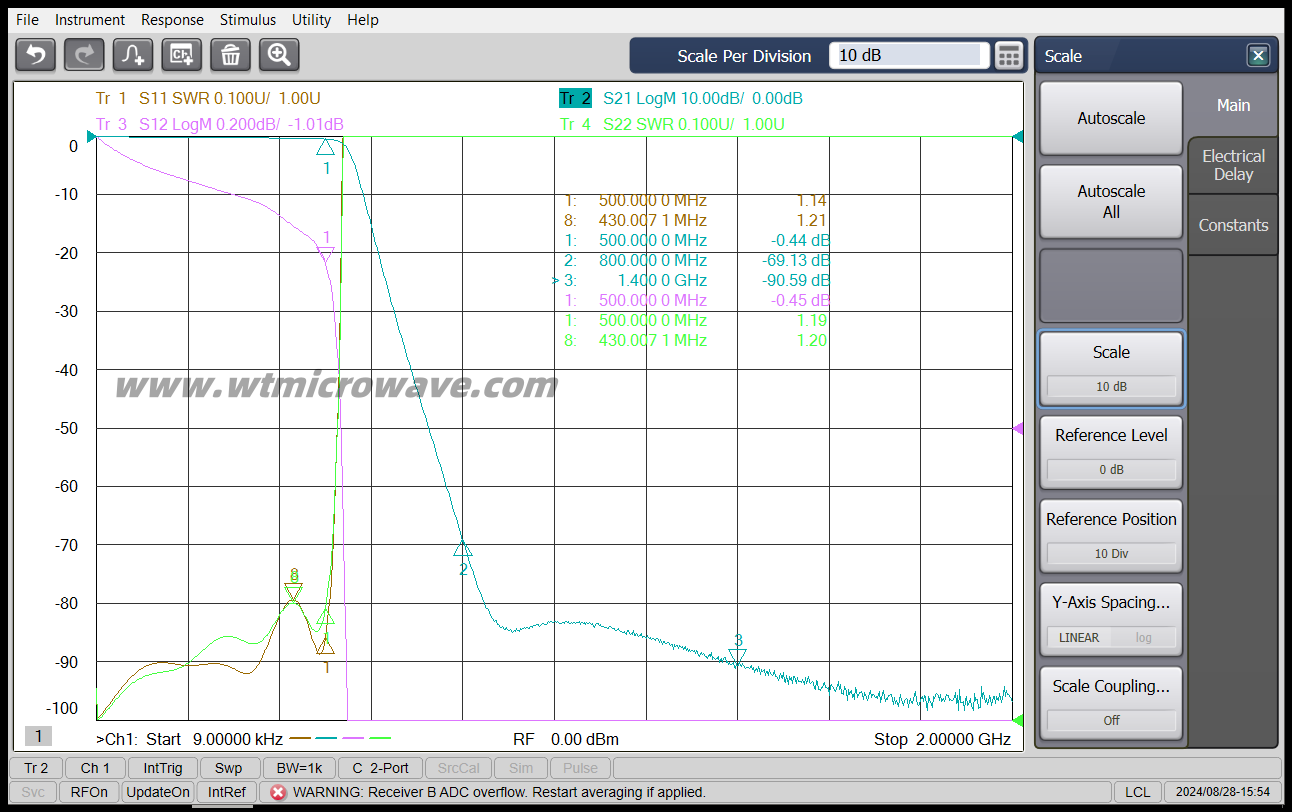Undo the last instrument action
Screen dimensions: 1292x812
coord(35,55)
